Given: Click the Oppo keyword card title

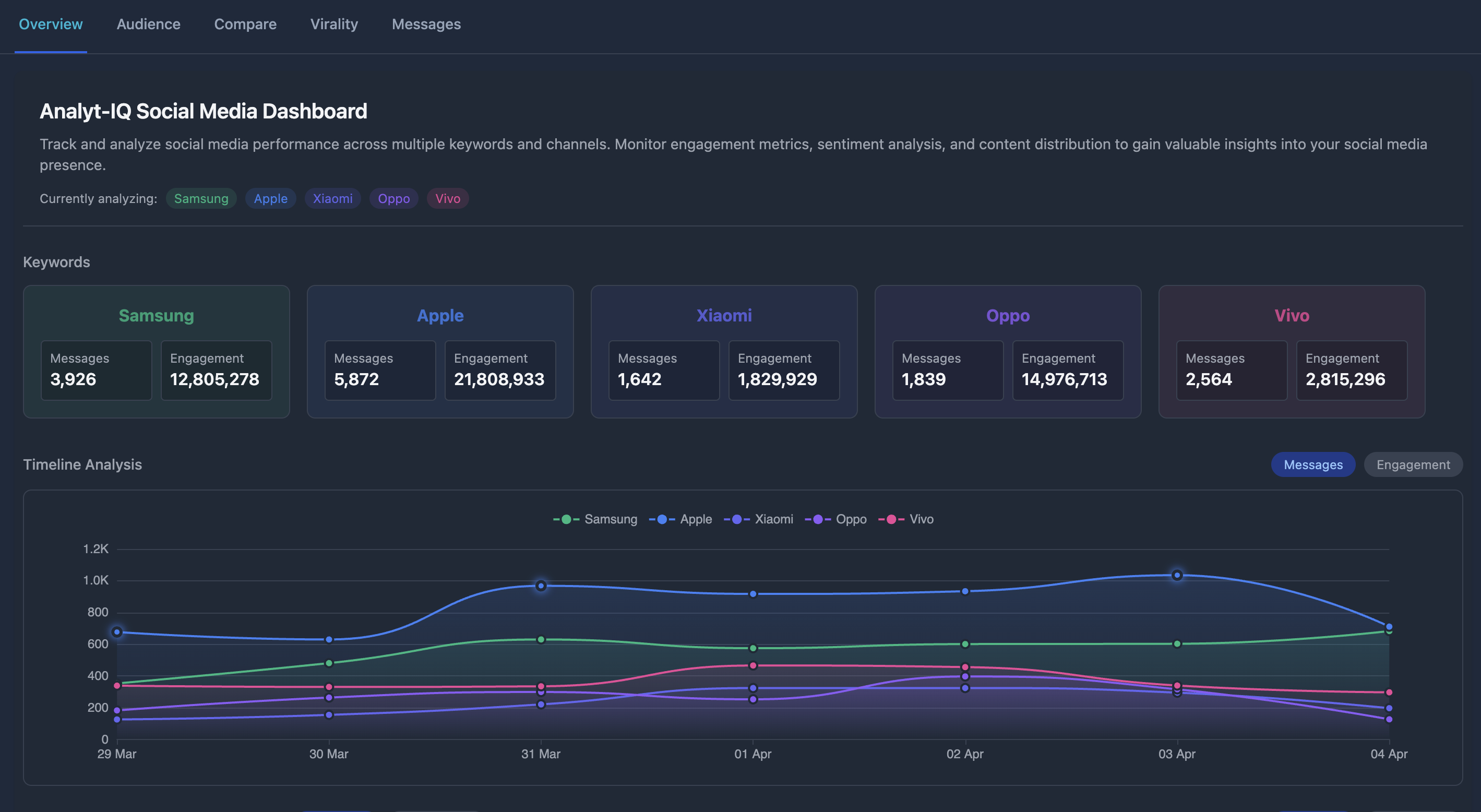Looking at the screenshot, I should point(1007,315).
